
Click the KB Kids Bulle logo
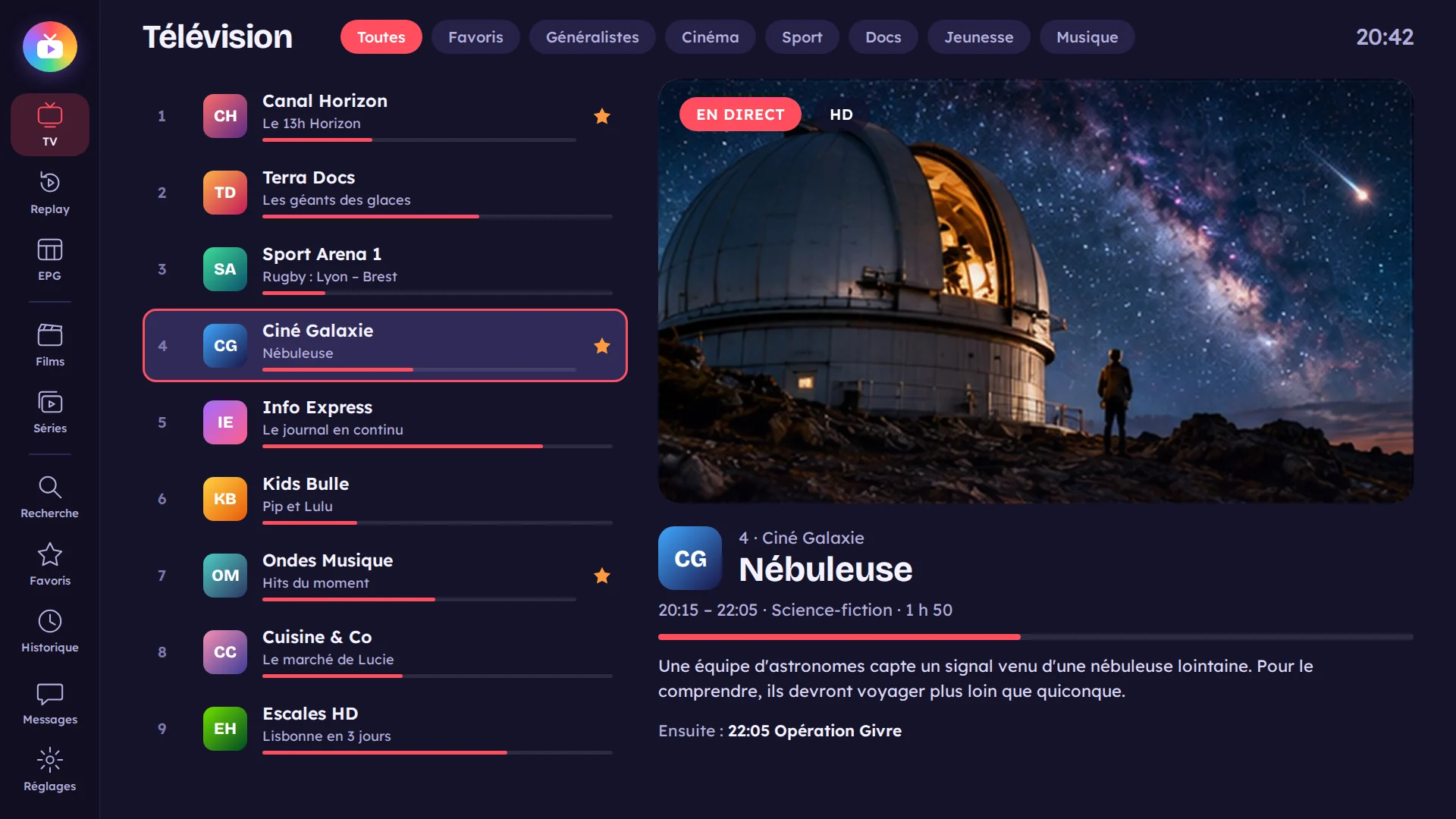pyautogui.click(x=225, y=499)
